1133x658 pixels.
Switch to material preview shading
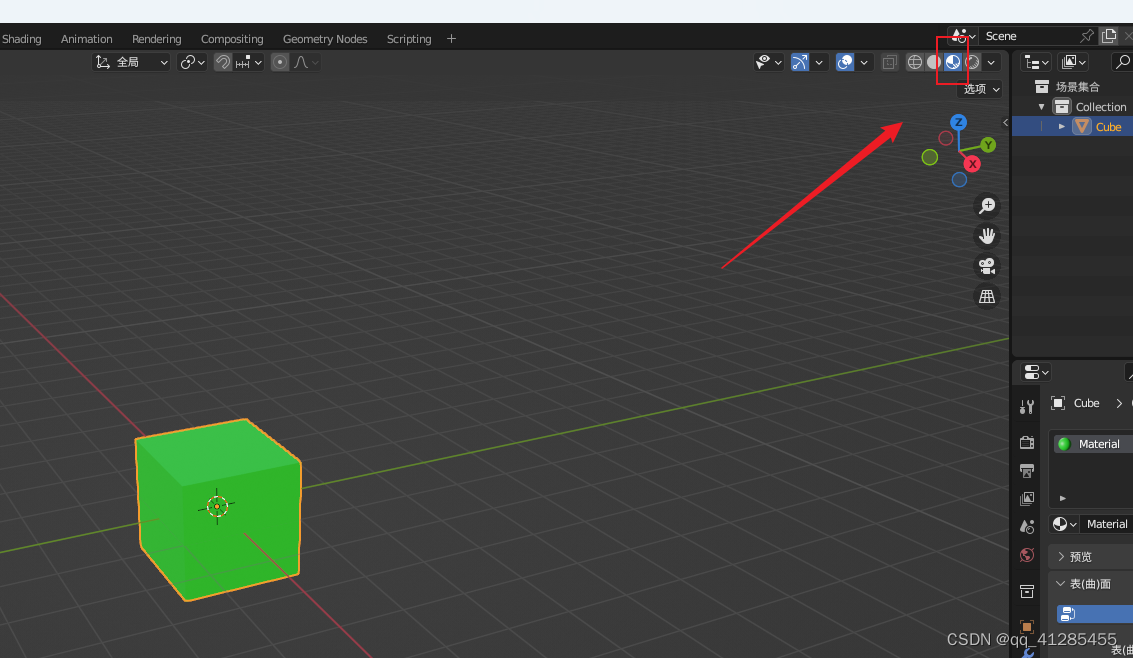(x=953, y=62)
